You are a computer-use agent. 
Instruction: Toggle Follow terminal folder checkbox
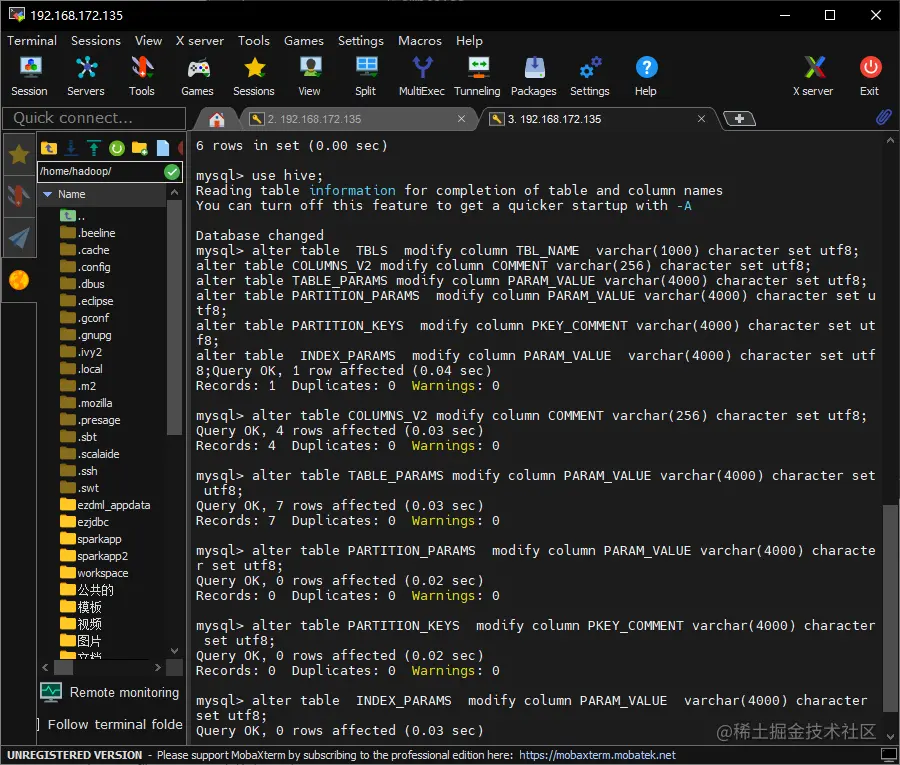[38, 724]
